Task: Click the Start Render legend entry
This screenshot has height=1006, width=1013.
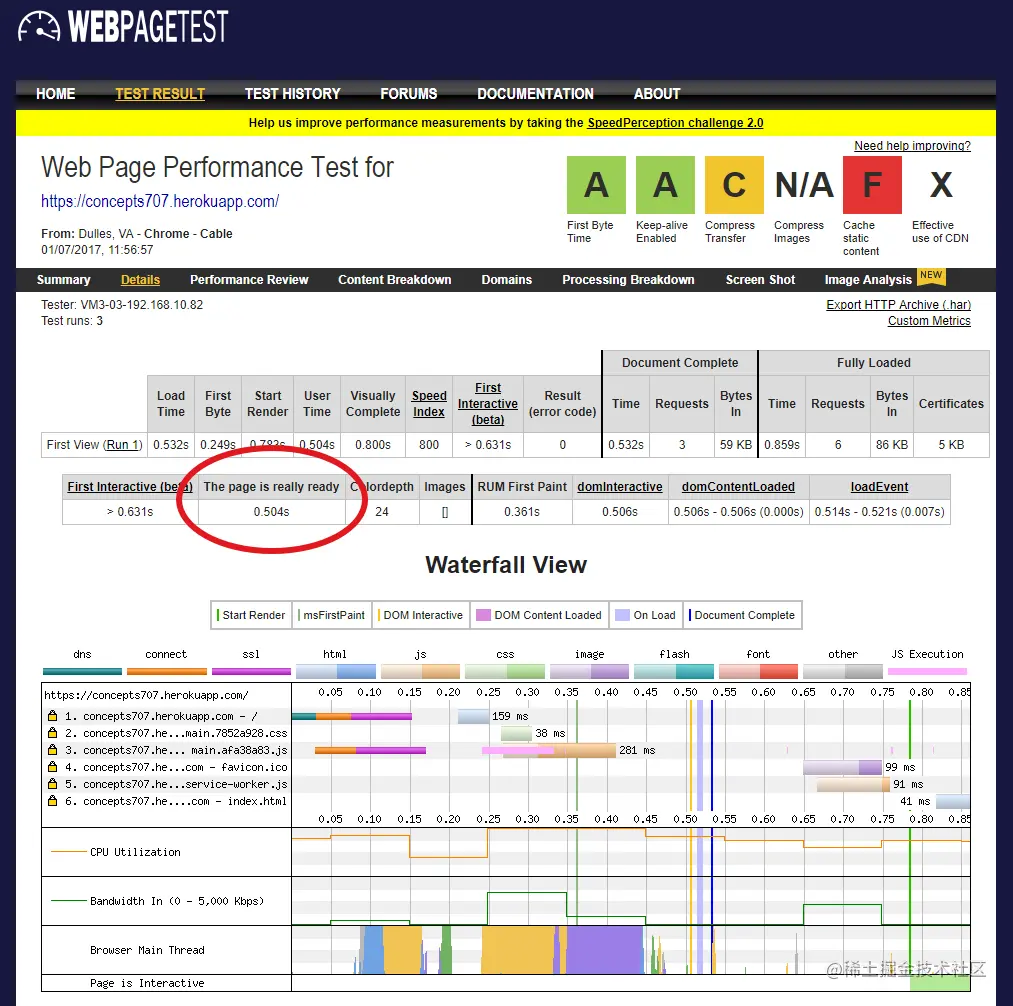Action: coord(251,615)
